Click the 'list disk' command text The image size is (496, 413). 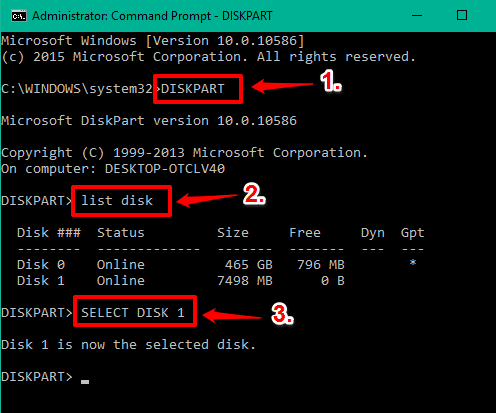coord(117,201)
